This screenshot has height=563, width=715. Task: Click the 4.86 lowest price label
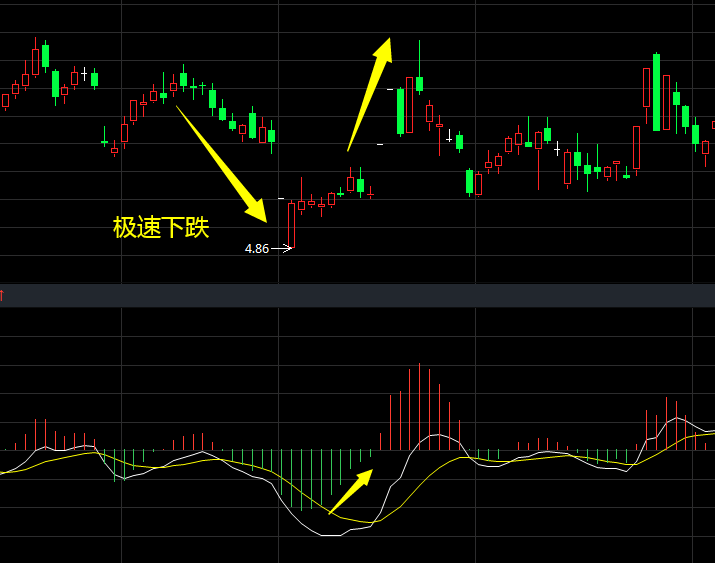[x=257, y=248]
